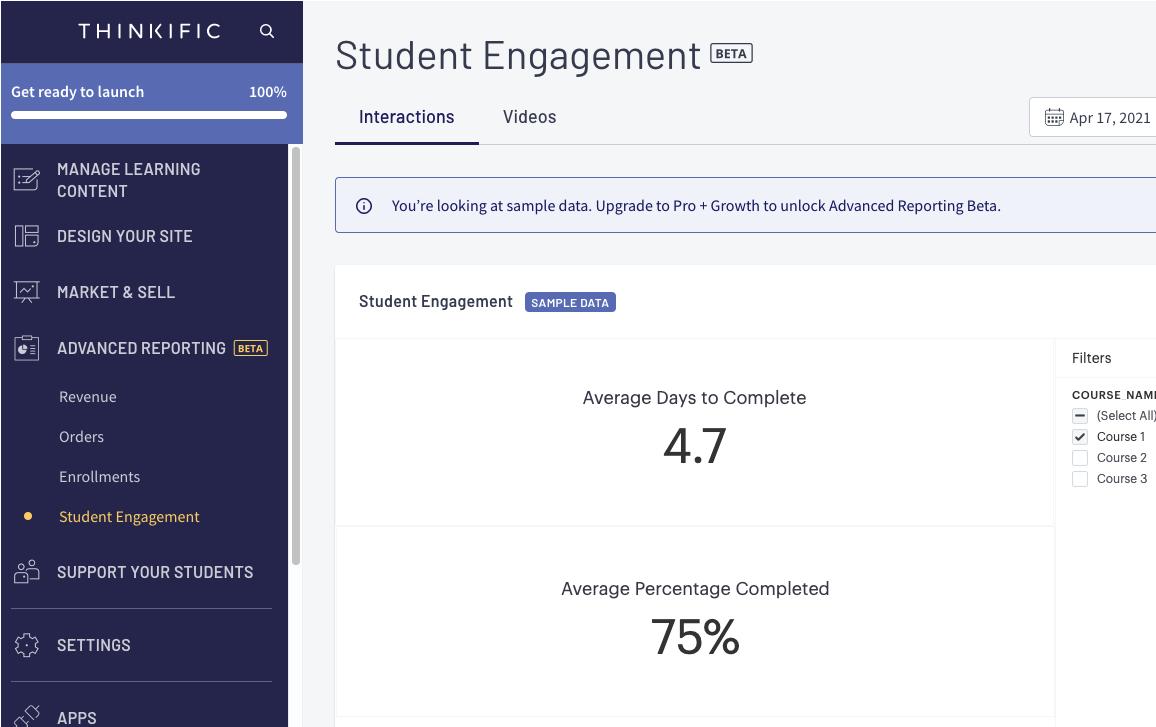The height and width of the screenshot is (727, 1156).
Task: Open the Apr 17, 2021 date picker
Action: 1097,118
